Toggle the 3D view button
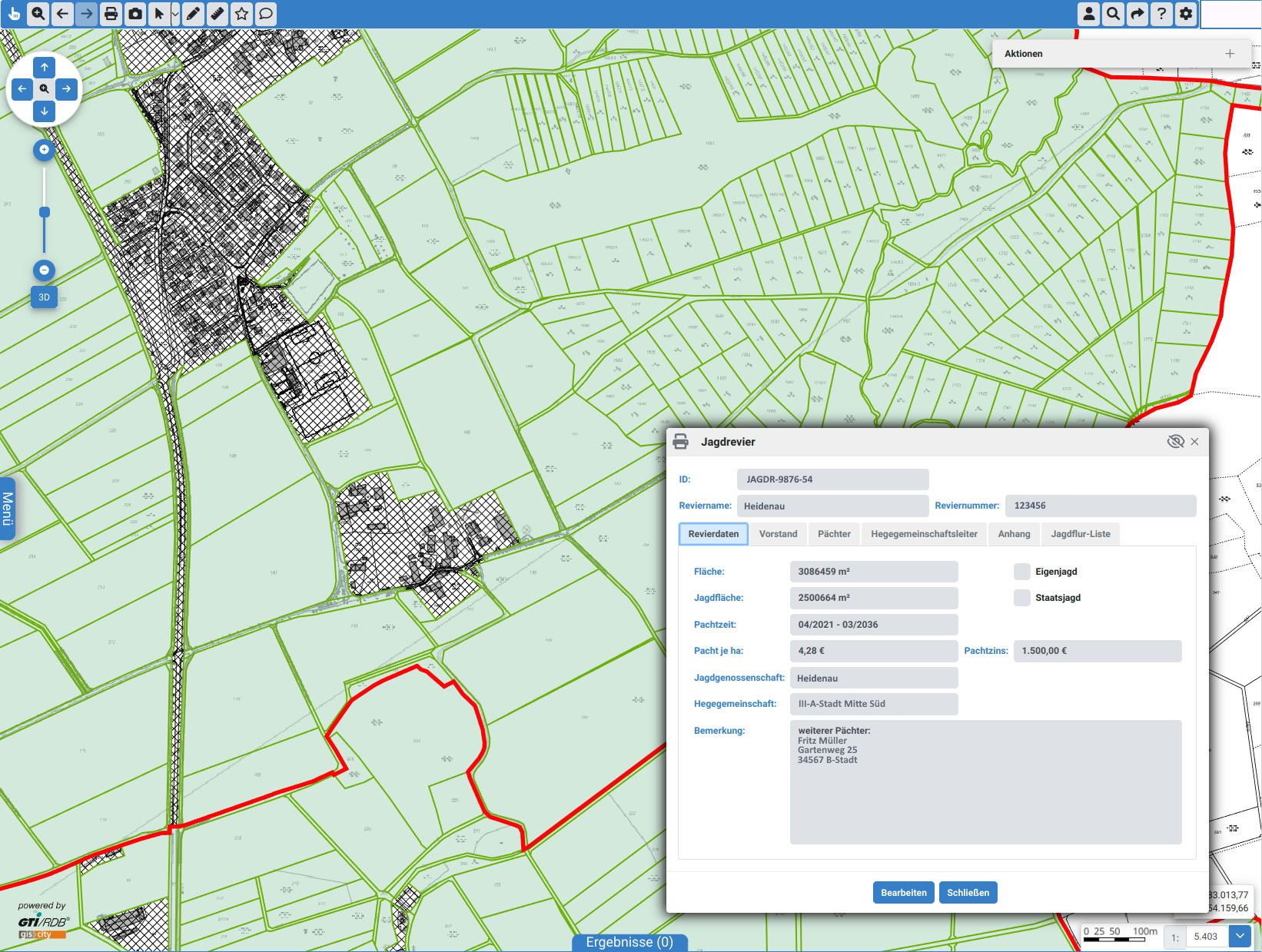 [44, 297]
